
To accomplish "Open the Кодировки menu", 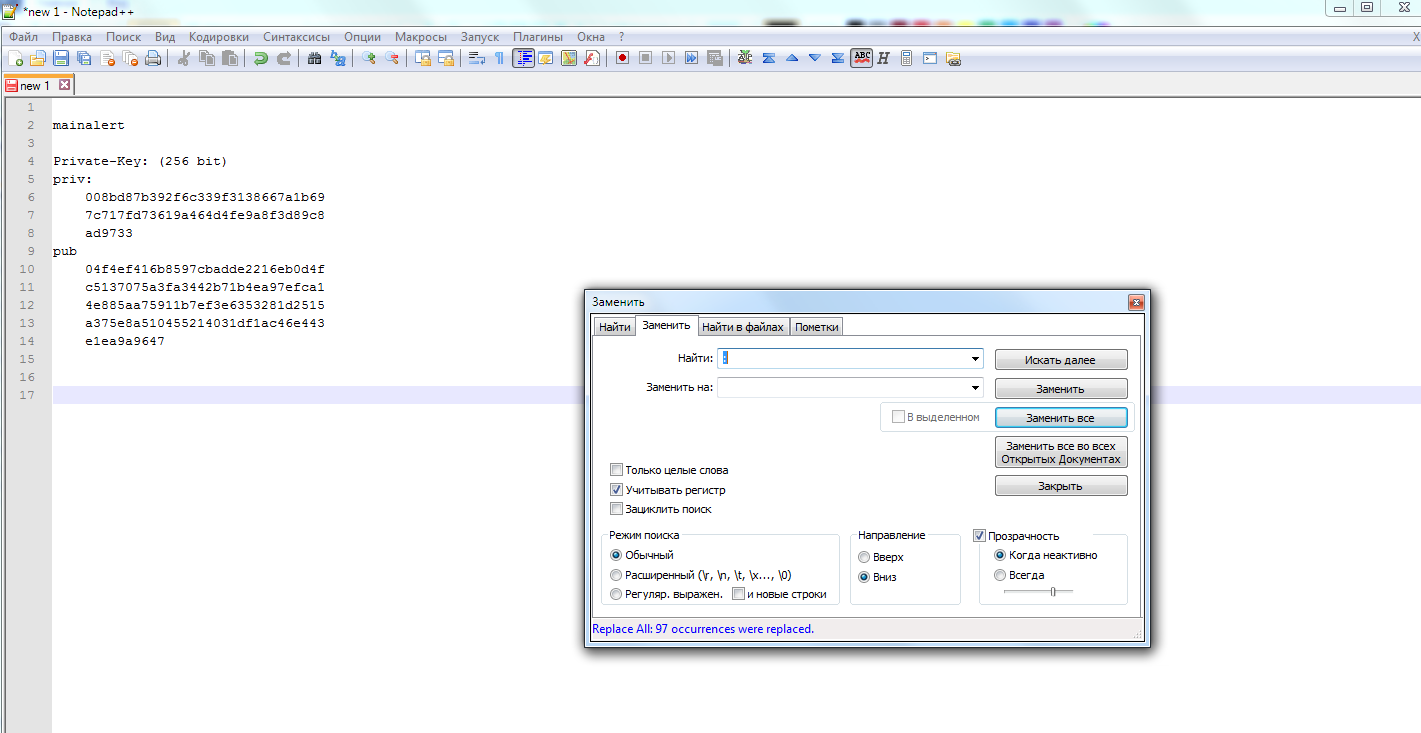I will pyautogui.click(x=218, y=37).
